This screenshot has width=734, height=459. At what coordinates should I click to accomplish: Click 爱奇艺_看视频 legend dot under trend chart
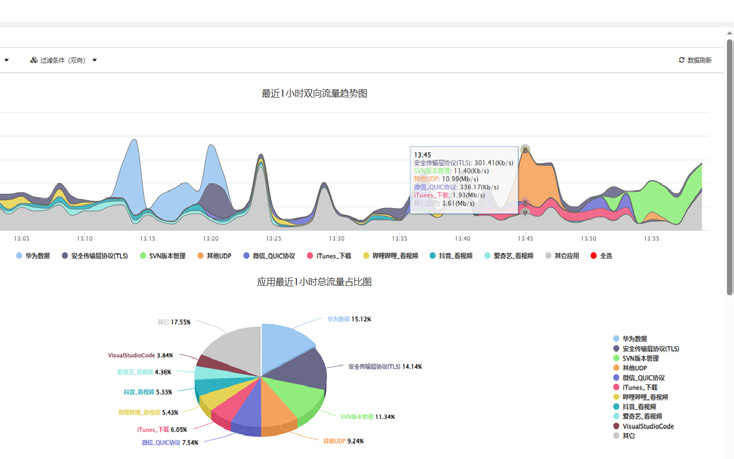(x=488, y=256)
